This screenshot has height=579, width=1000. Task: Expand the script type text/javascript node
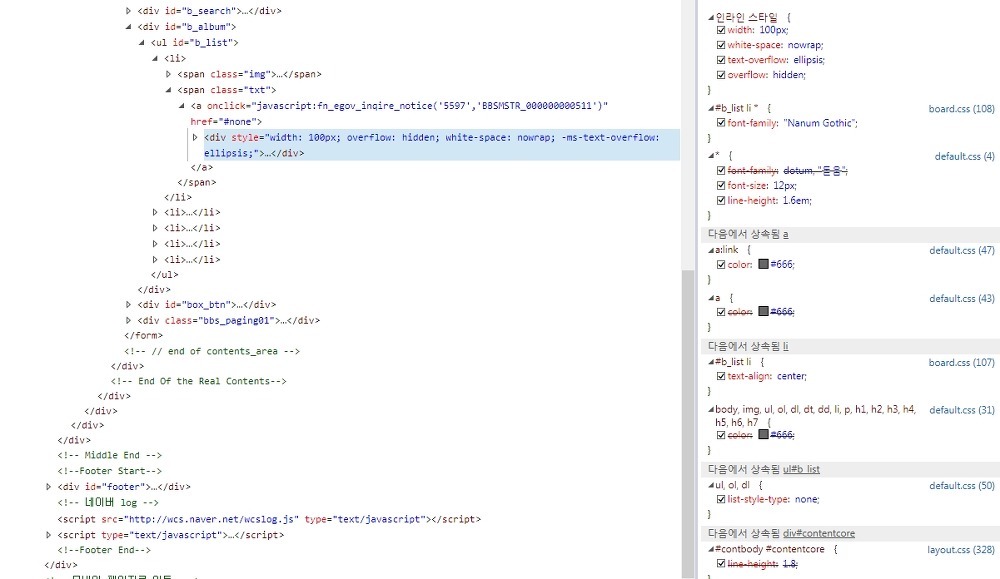[x=48, y=535]
